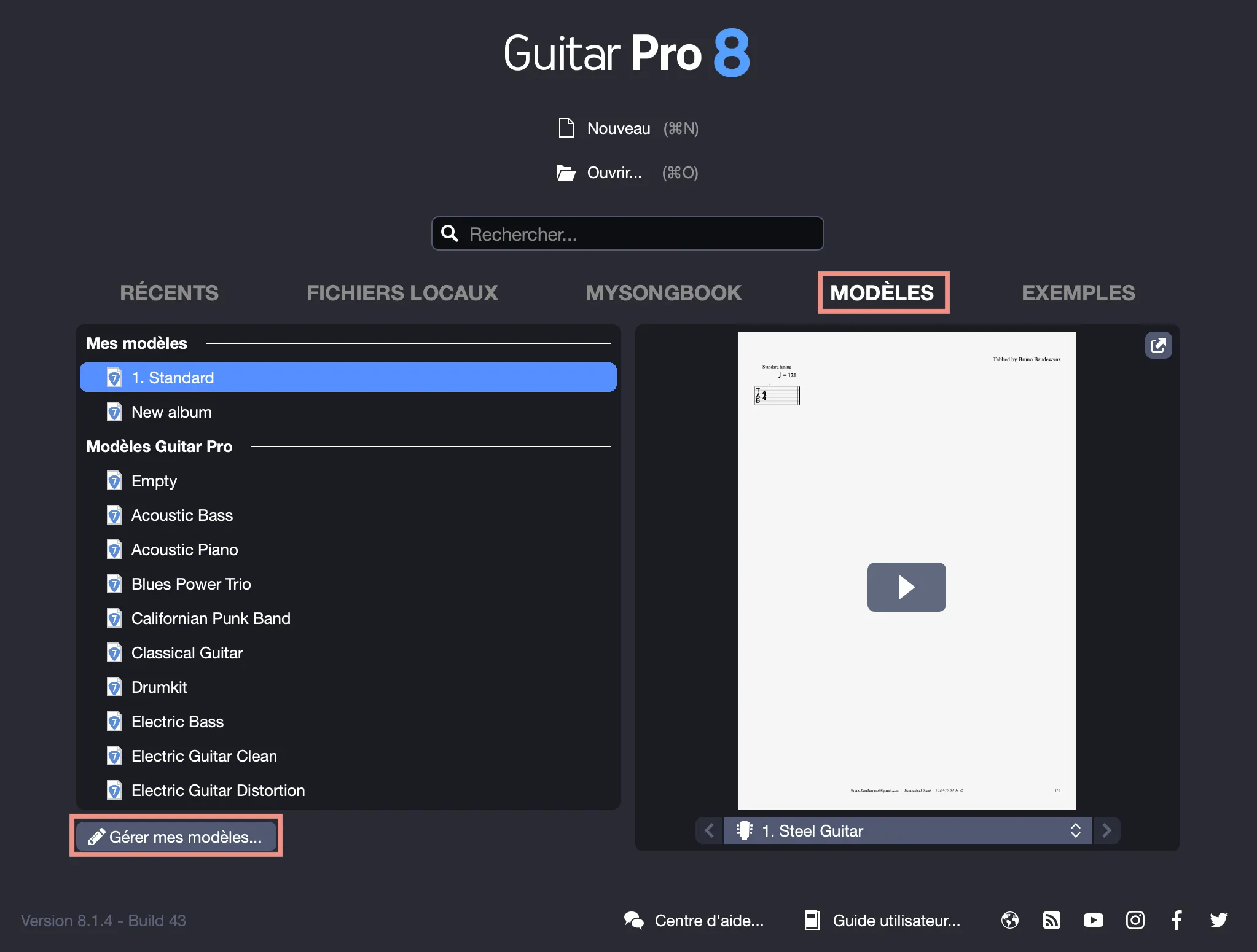Open the Facebook page icon

tap(1177, 920)
